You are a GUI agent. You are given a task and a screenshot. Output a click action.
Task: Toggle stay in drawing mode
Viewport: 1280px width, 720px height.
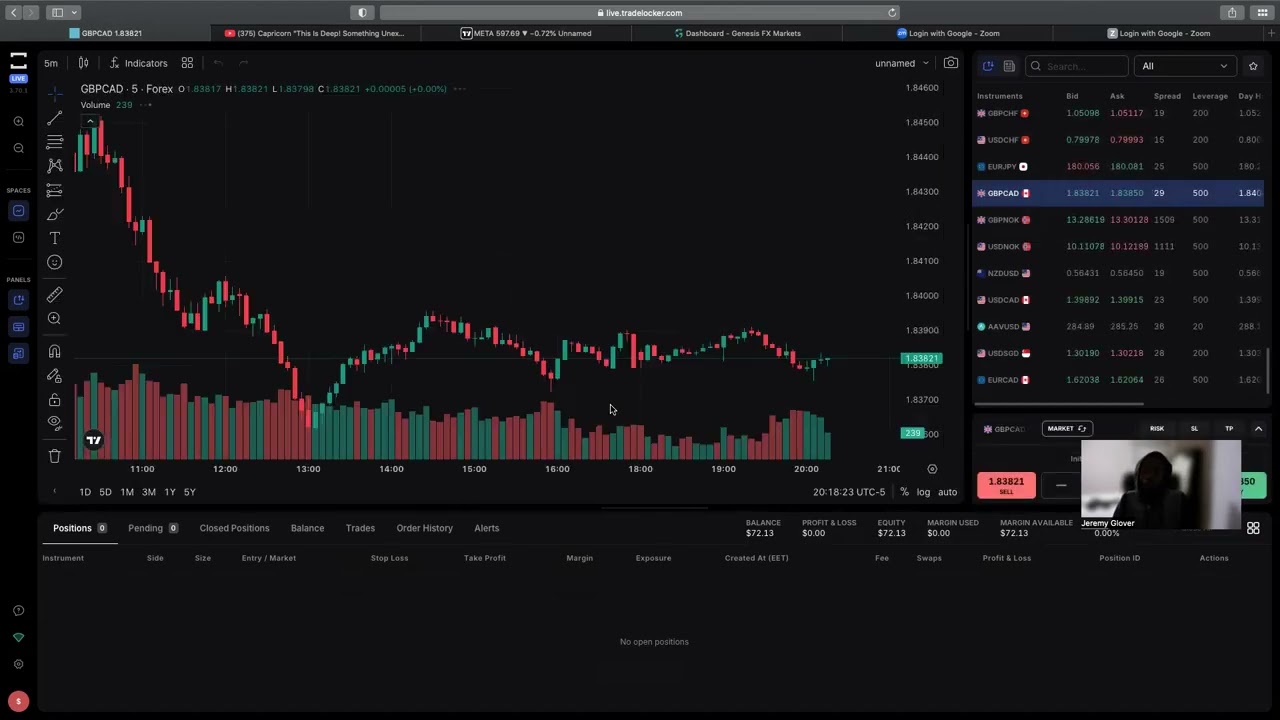55,376
